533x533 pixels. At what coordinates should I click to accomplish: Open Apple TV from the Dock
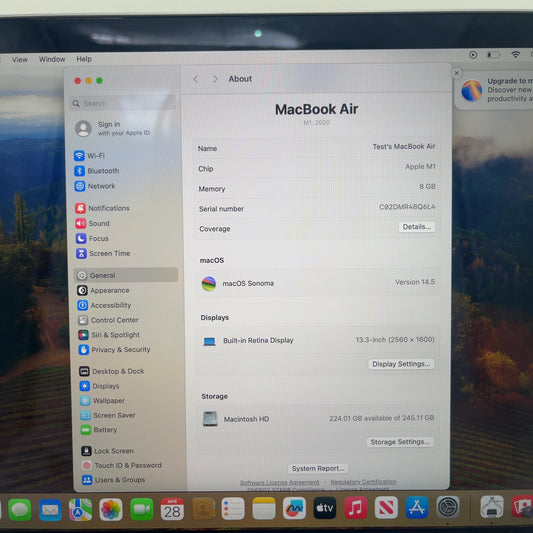(325, 508)
